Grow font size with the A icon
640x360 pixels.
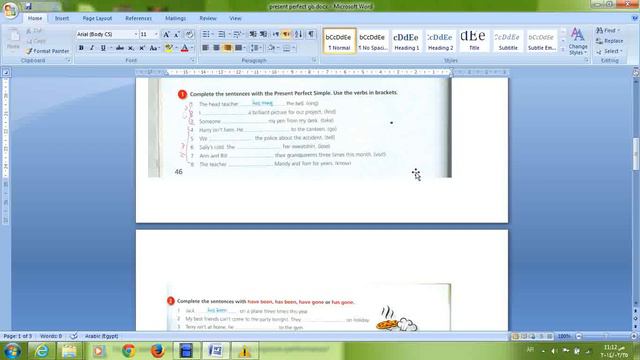pos(166,35)
